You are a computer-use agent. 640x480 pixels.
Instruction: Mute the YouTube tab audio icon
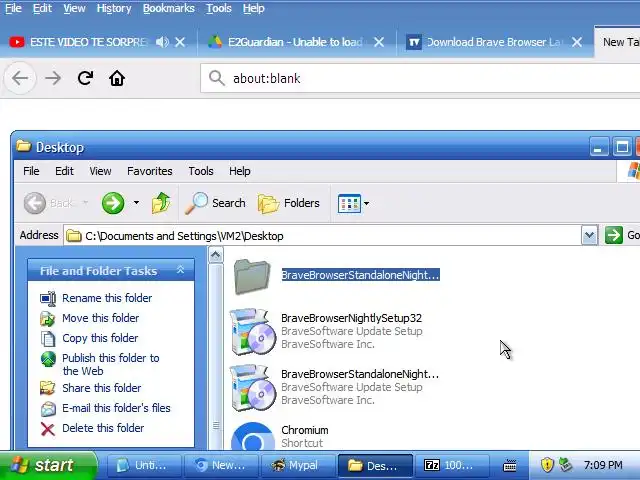click(162, 42)
